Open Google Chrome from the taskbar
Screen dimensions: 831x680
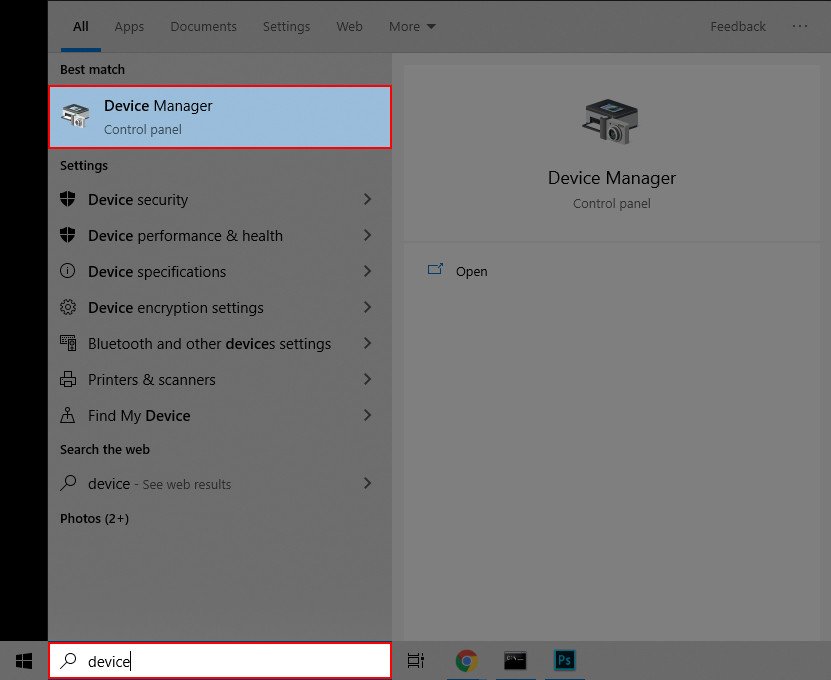pyautogui.click(x=465, y=660)
